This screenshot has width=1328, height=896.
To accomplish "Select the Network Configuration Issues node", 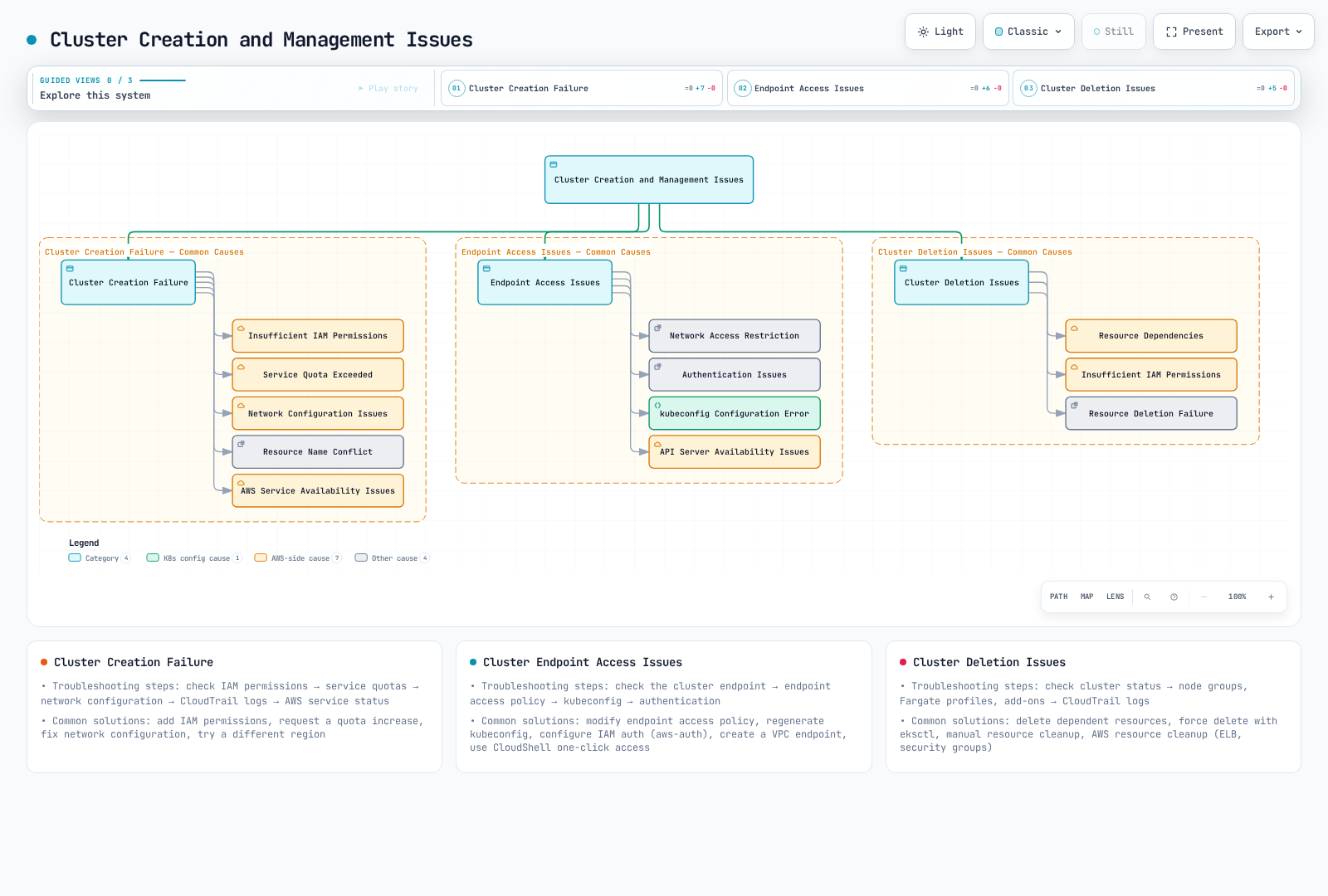I will [318, 413].
